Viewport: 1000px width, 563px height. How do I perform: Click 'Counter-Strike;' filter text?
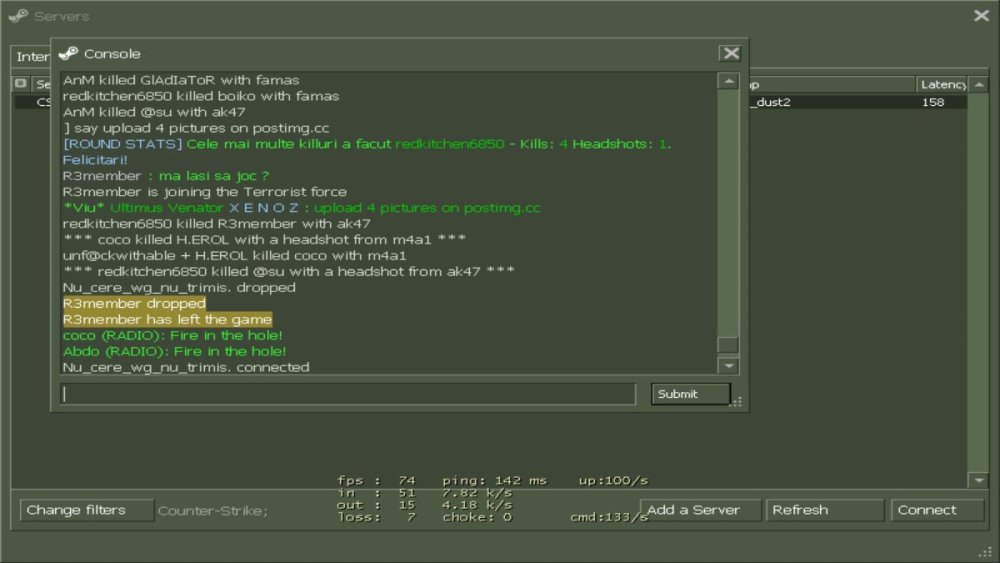tap(212, 511)
